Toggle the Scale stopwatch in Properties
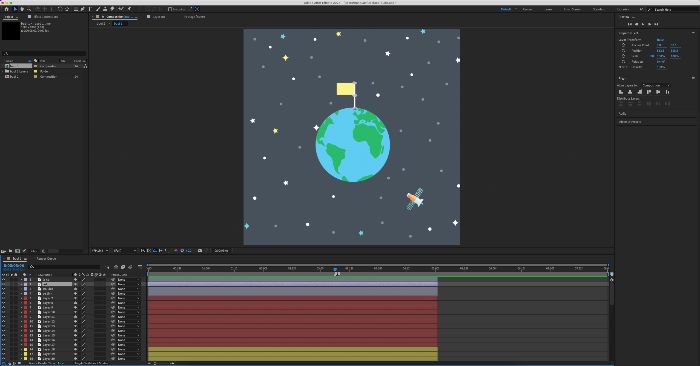 [x=624, y=56]
